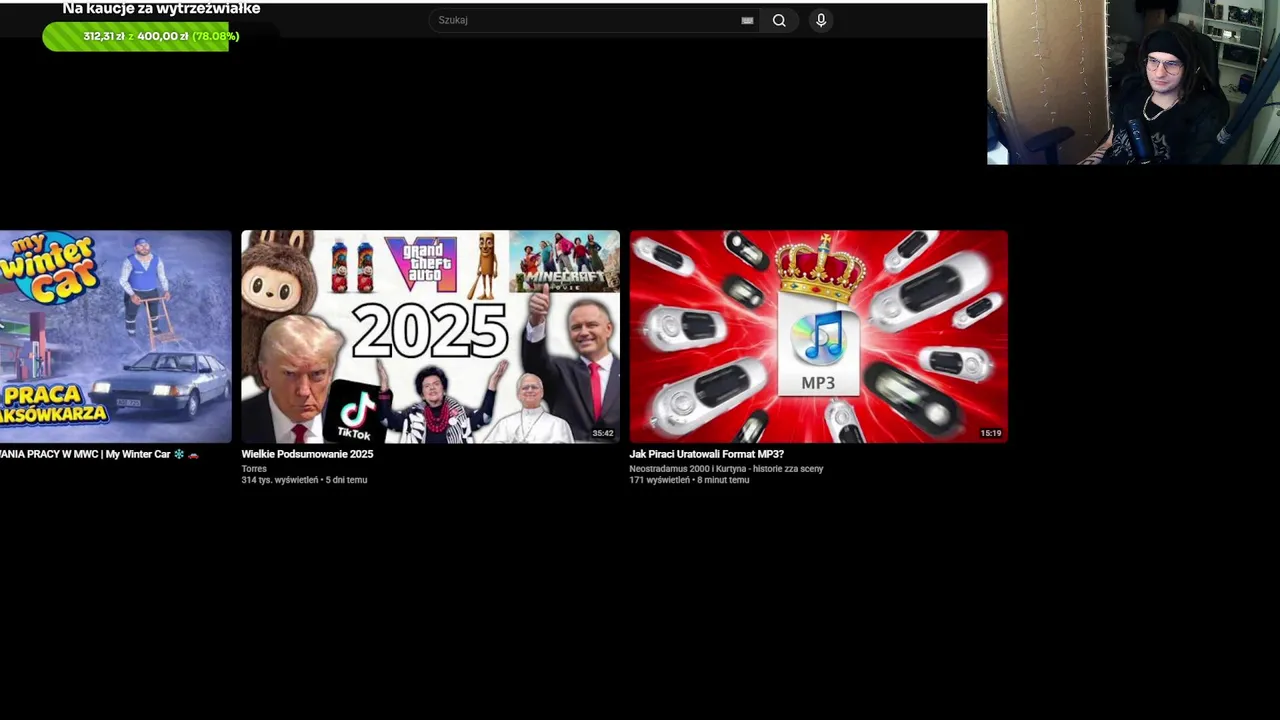Click the streamer webcam overlay
Viewport: 1280px width, 720px height.
click(1133, 82)
